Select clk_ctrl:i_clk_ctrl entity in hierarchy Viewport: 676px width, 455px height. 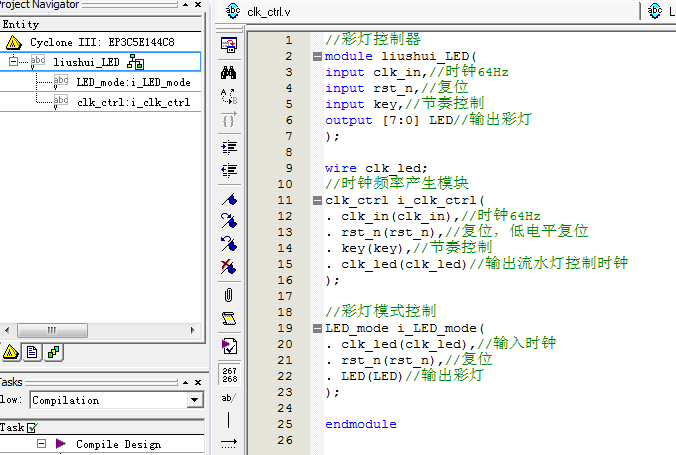[x=133, y=102]
